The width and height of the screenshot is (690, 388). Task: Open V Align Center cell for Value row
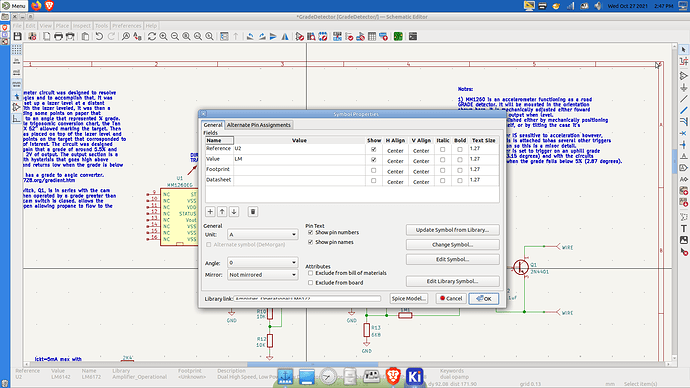tap(421, 161)
